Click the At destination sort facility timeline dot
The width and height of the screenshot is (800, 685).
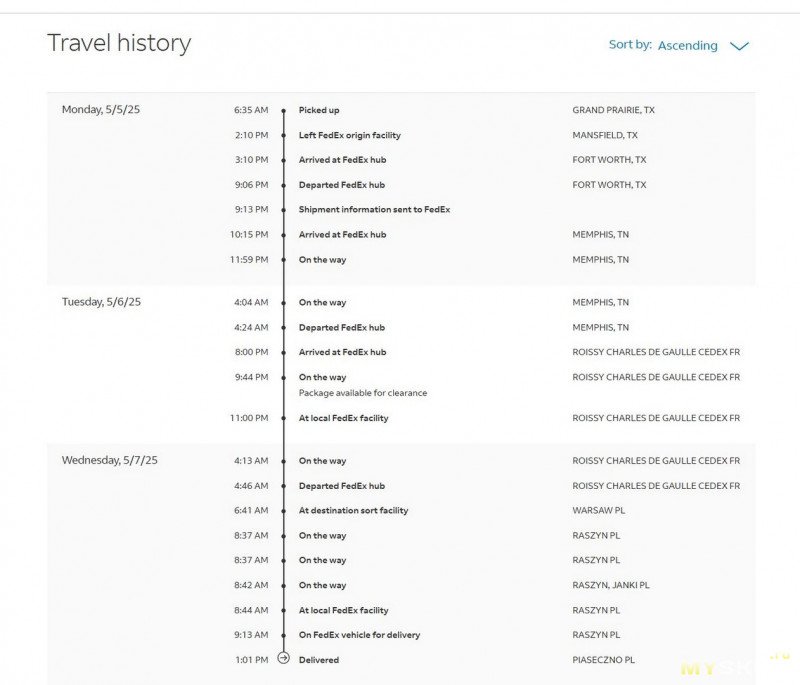tap(284, 511)
